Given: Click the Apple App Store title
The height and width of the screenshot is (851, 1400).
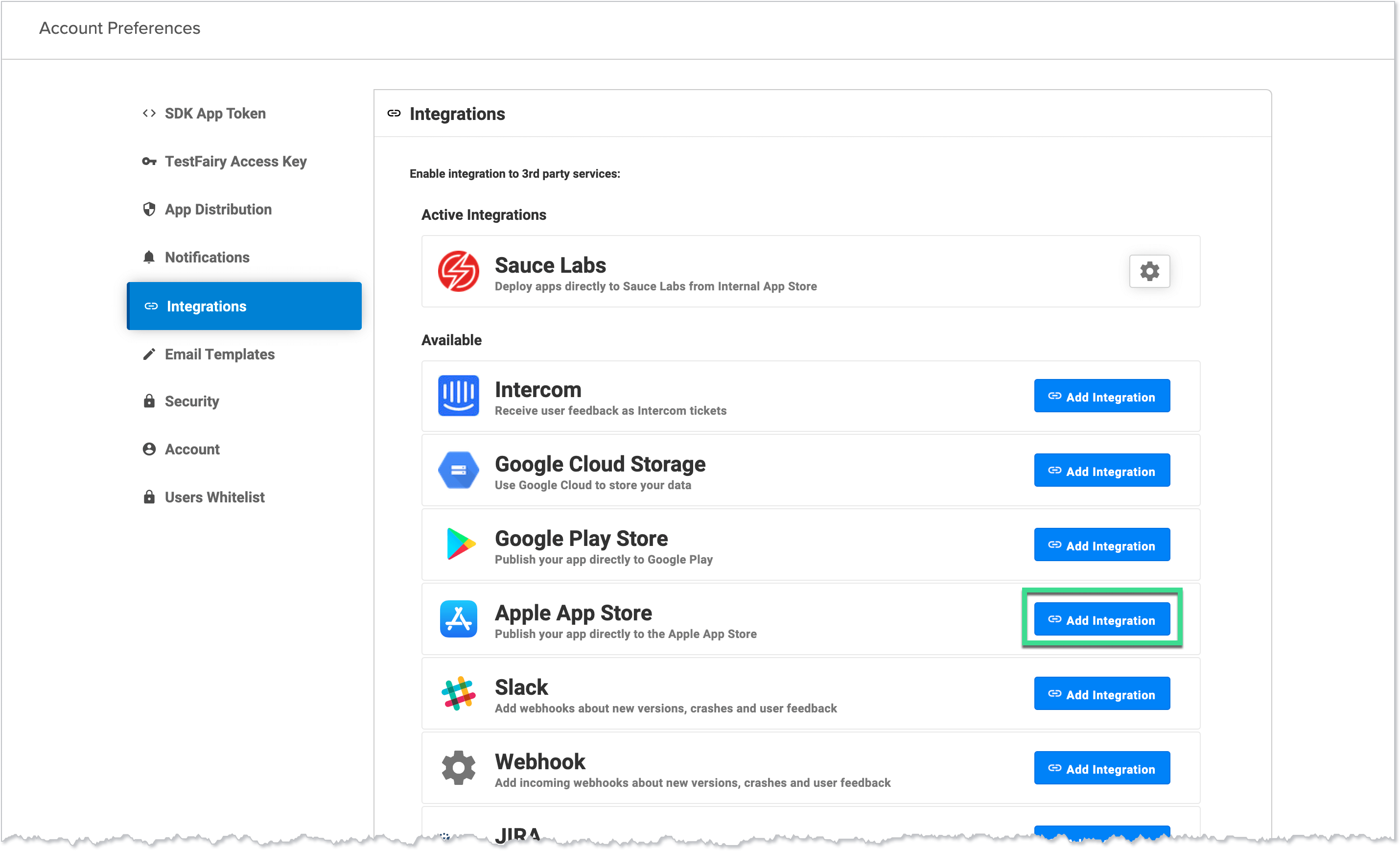Looking at the screenshot, I should (573, 614).
